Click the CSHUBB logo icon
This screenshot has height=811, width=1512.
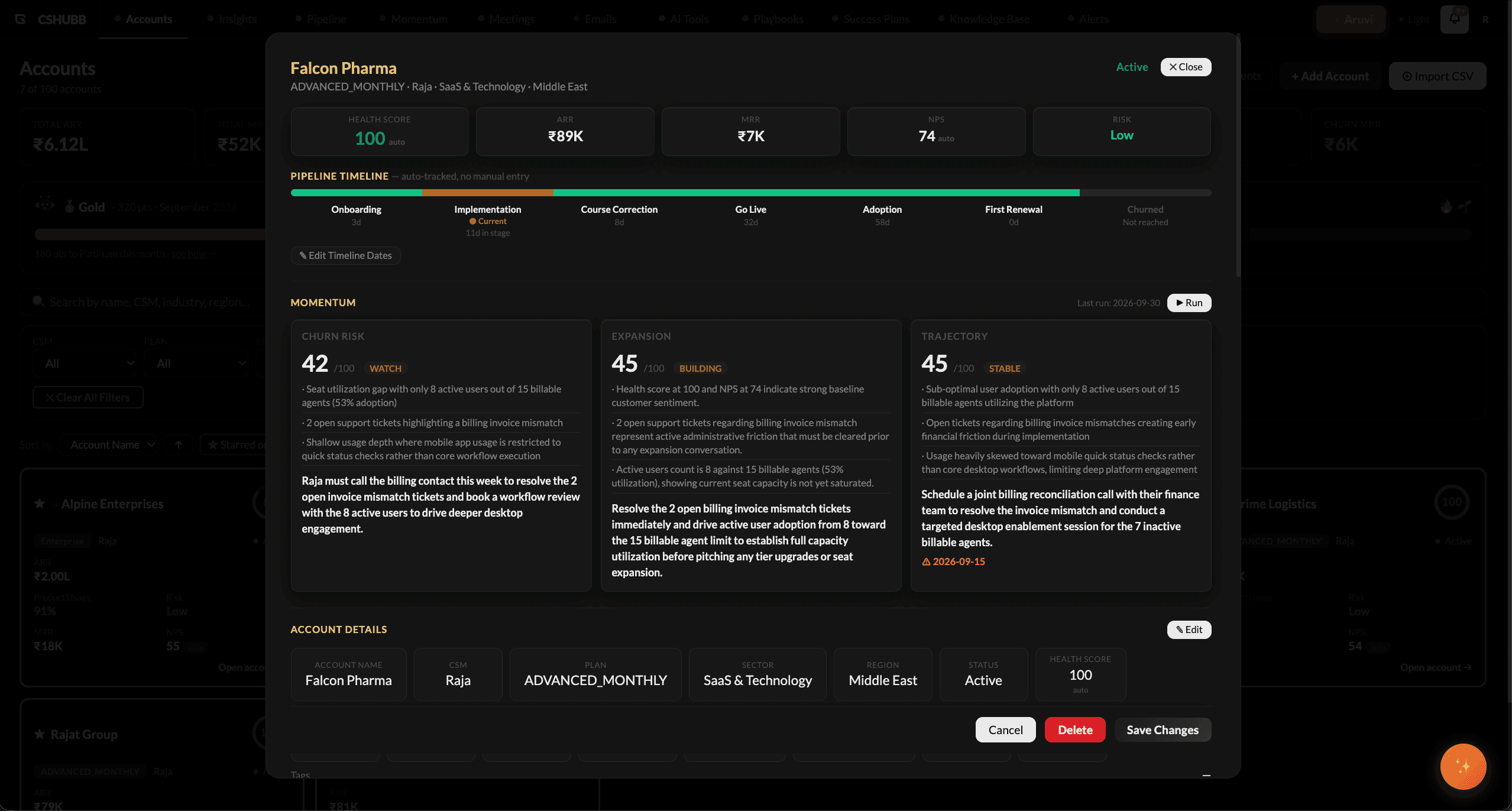tap(21, 20)
